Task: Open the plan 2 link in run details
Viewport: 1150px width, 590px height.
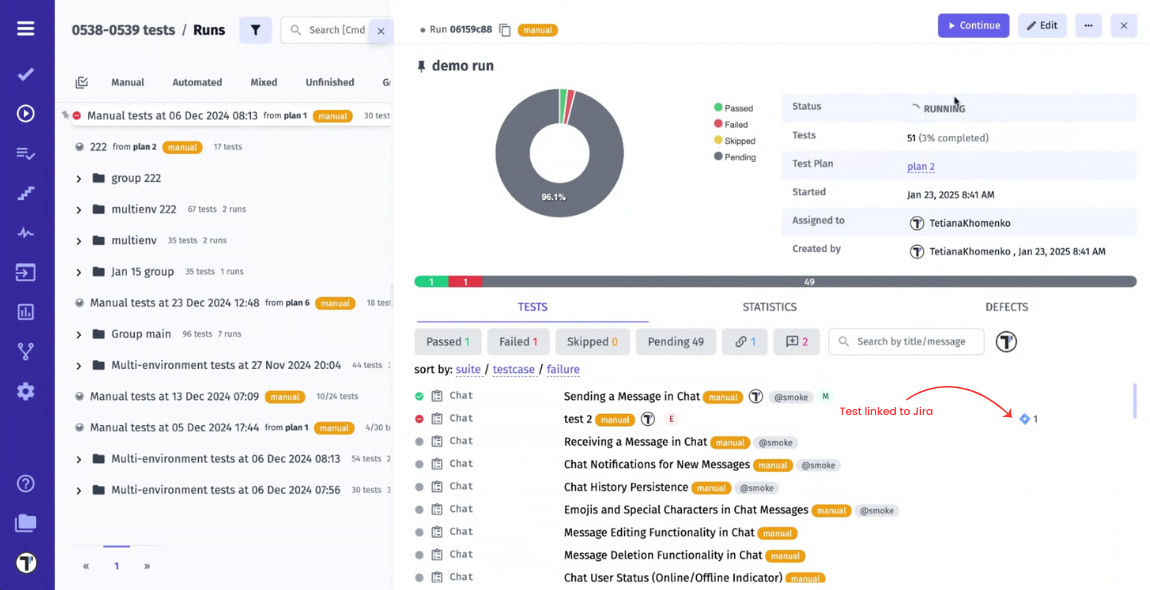Action: coord(920,164)
